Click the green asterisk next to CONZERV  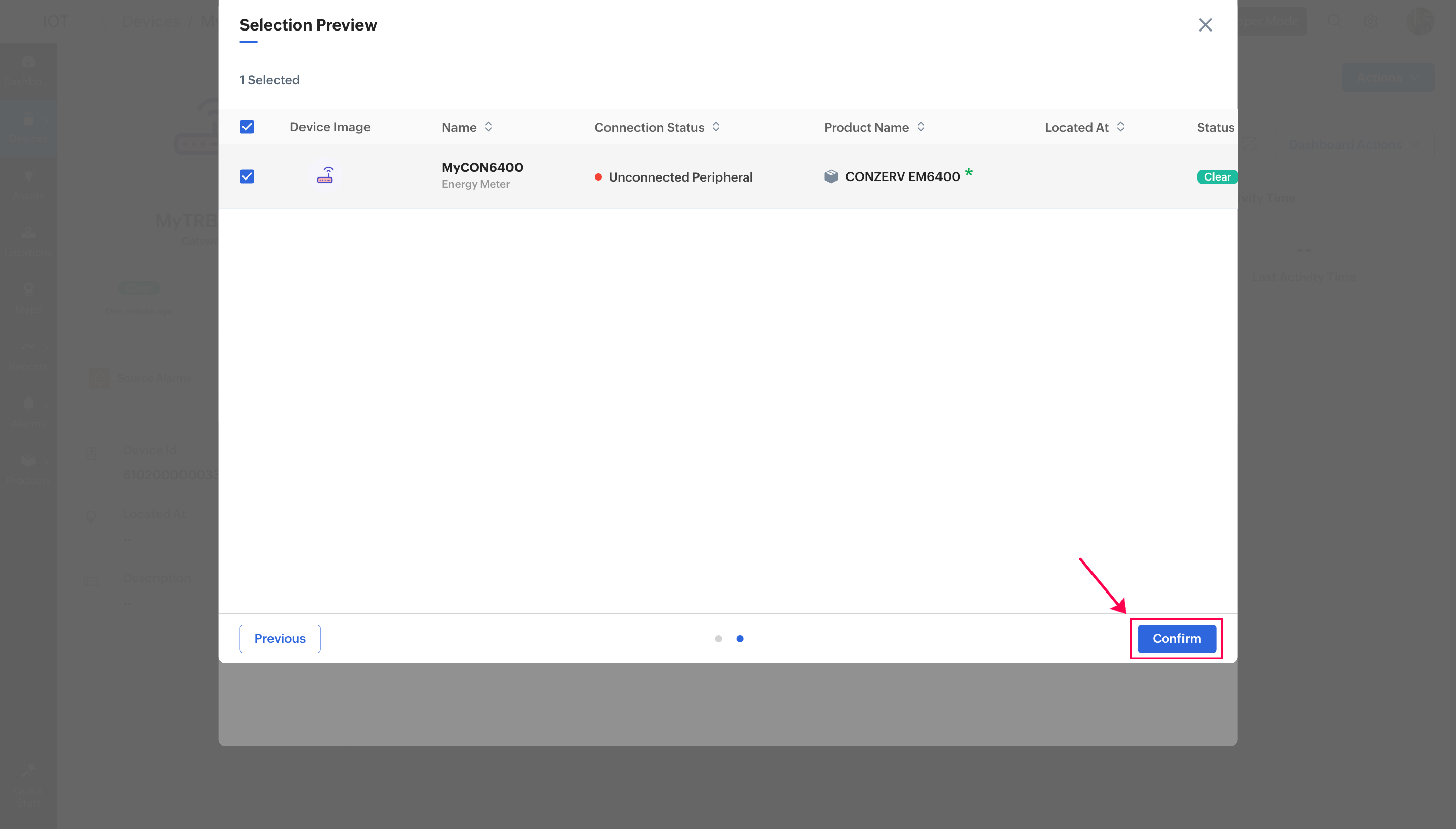pos(968,172)
